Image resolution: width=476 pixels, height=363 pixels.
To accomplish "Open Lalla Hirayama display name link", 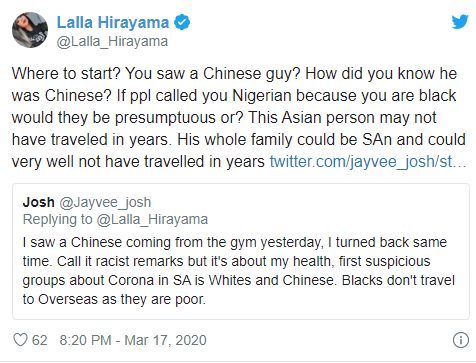I will (113, 22).
